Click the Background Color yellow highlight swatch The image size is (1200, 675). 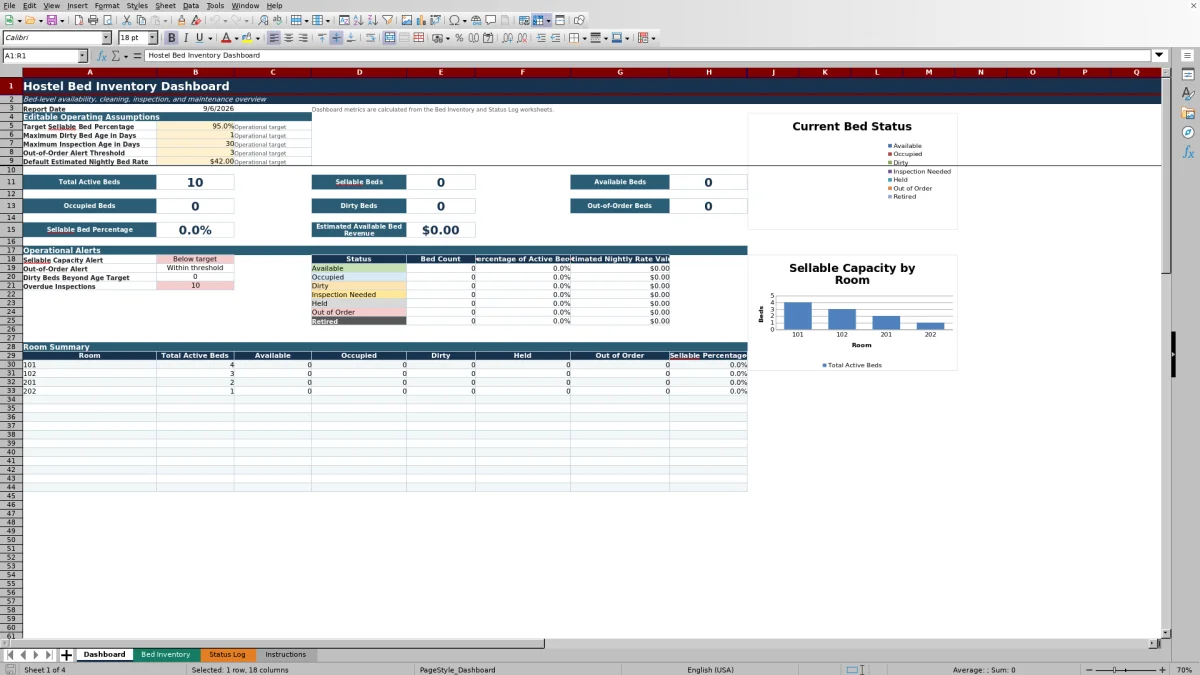click(x=246, y=38)
